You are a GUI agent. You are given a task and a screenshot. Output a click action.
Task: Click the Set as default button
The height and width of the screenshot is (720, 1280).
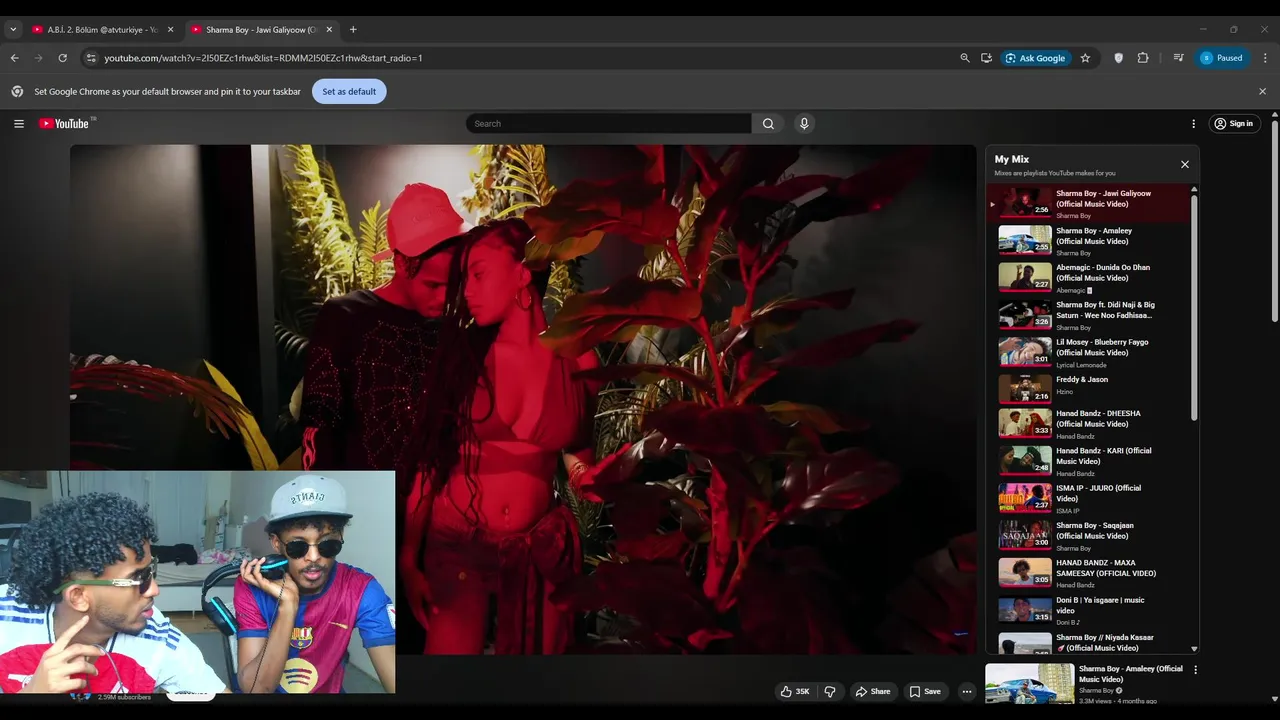(x=349, y=91)
